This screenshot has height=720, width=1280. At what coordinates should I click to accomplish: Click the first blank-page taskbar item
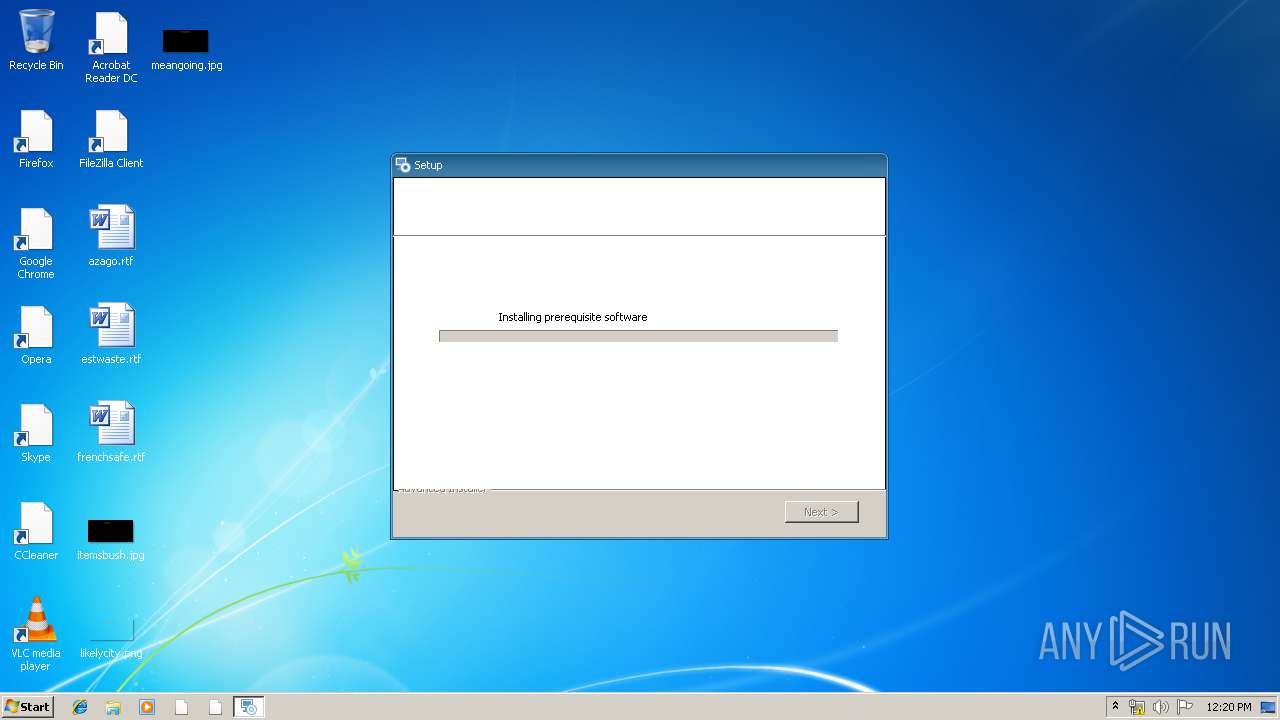pyautogui.click(x=181, y=707)
